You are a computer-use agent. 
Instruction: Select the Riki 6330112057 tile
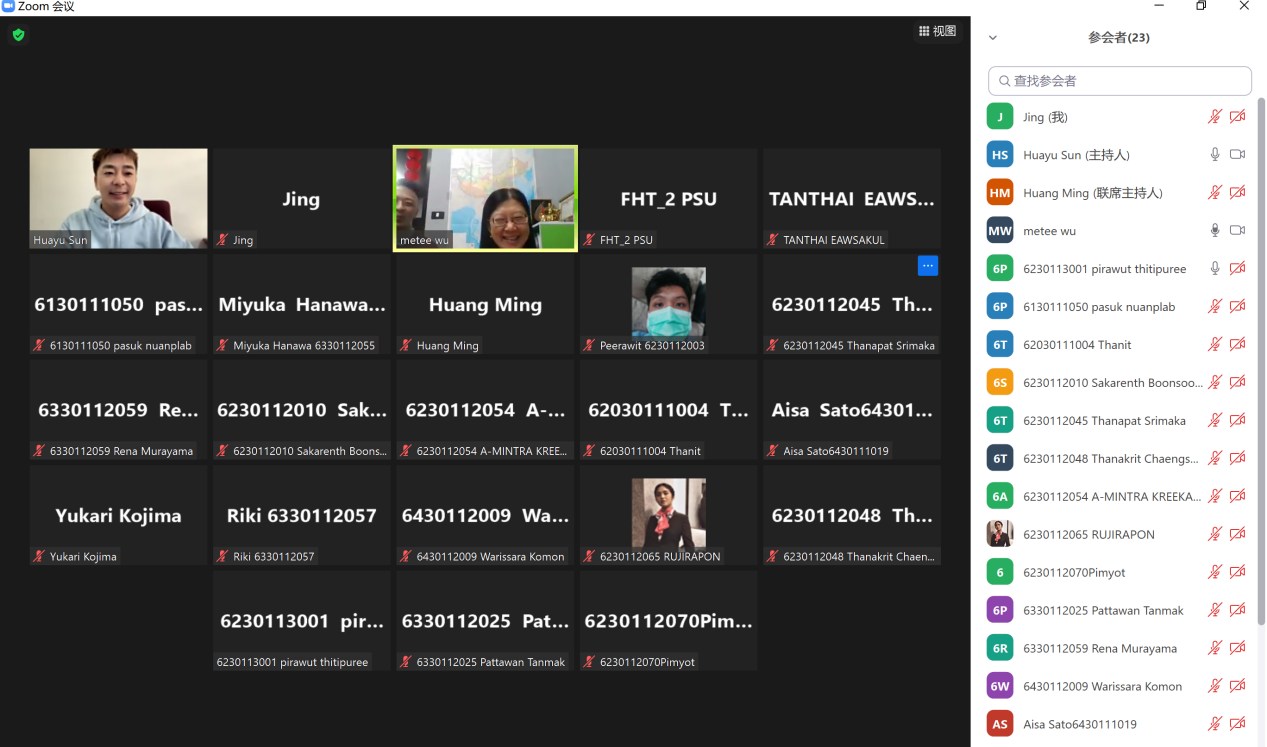click(302, 515)
